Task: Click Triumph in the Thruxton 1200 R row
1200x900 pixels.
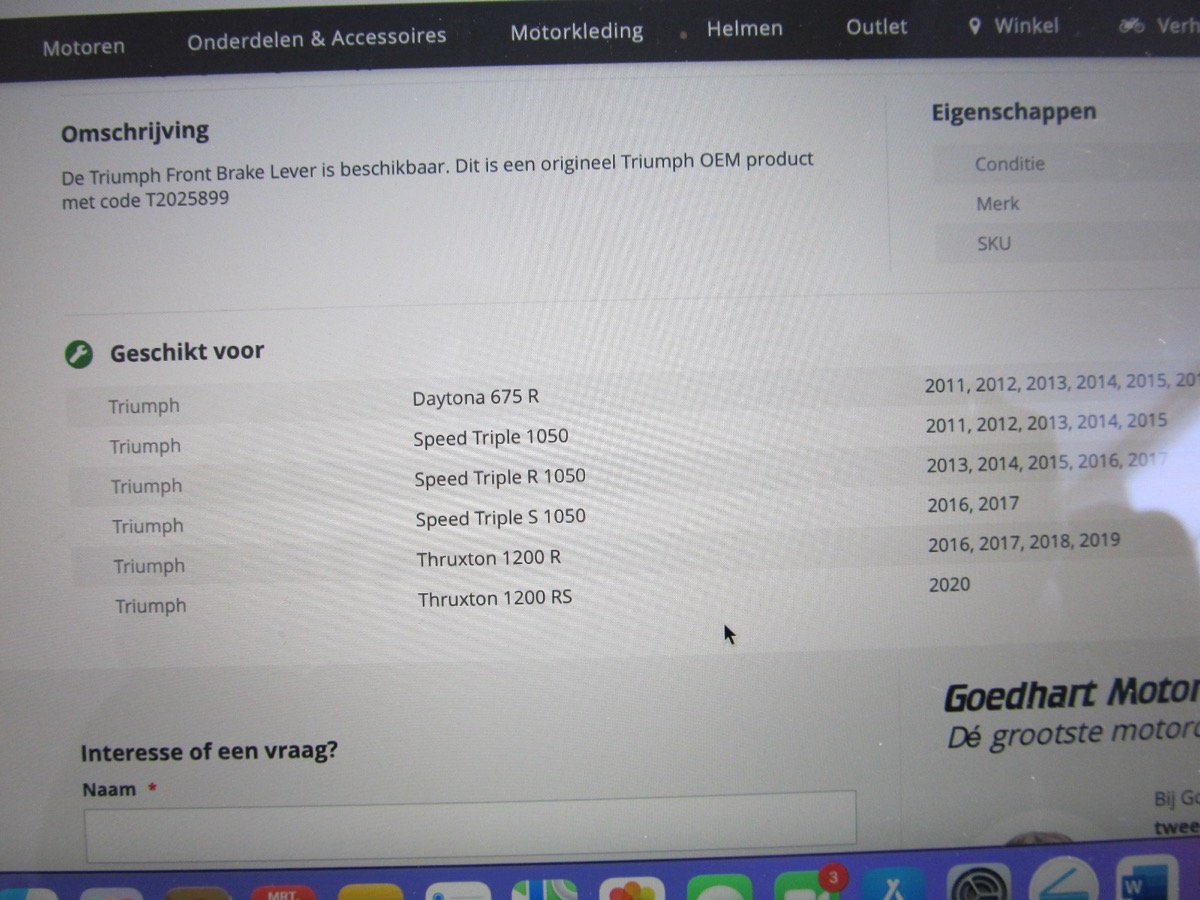Action: tap(149, 566)
